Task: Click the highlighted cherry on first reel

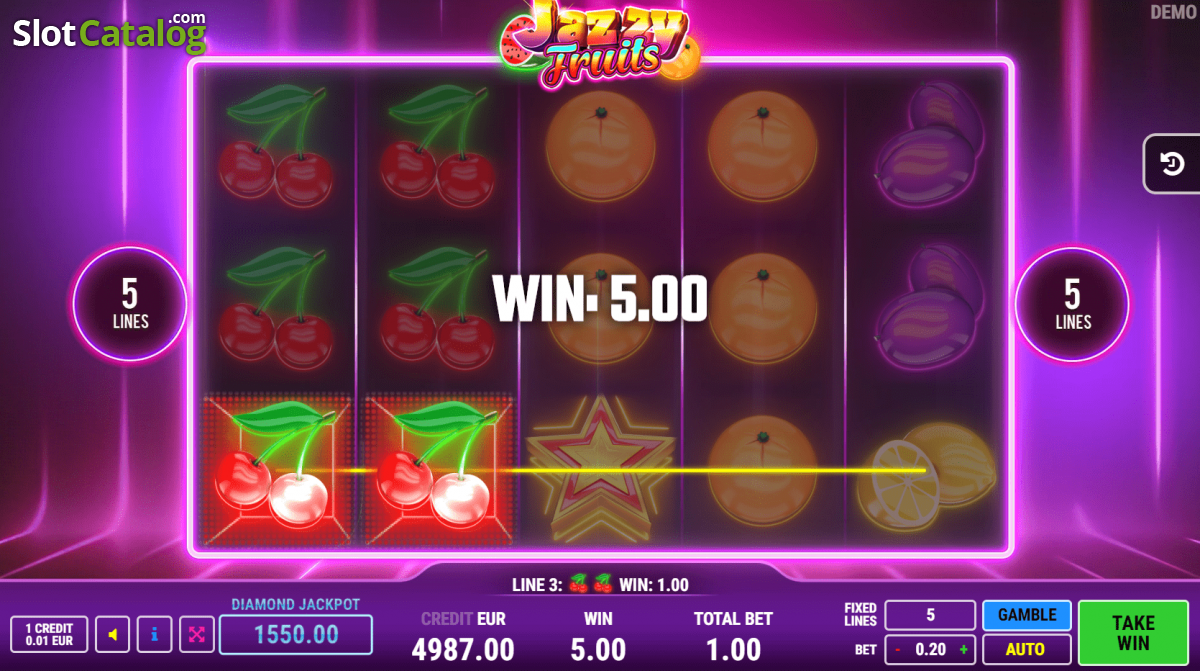Action: click(x=276, y=470)
